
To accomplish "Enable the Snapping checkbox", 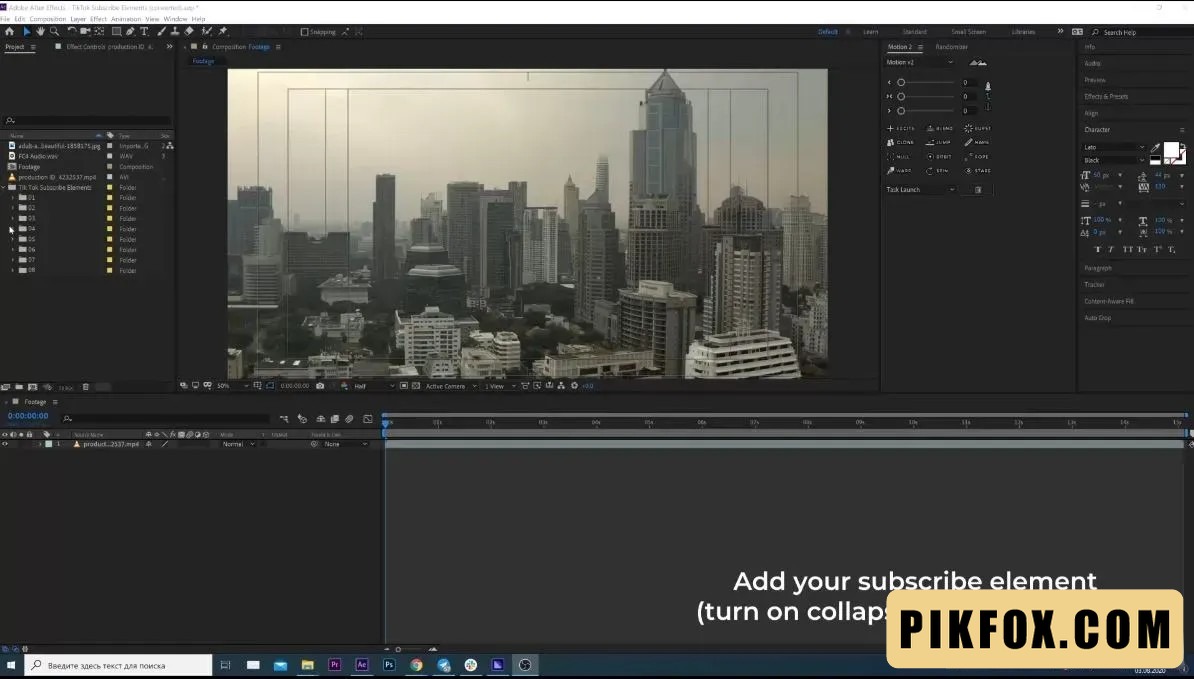I will [x=305, y=32].
